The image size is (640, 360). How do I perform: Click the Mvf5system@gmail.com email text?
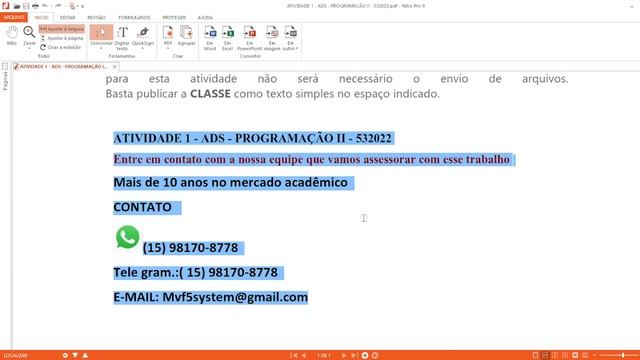tap(235, 297)
